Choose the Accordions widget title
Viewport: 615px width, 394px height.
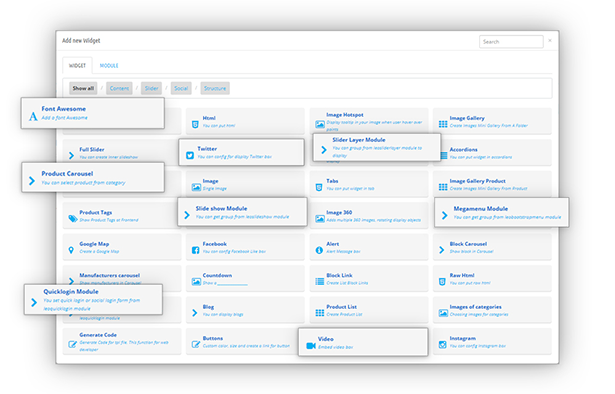pyautogui.click(x=464, y=149)
